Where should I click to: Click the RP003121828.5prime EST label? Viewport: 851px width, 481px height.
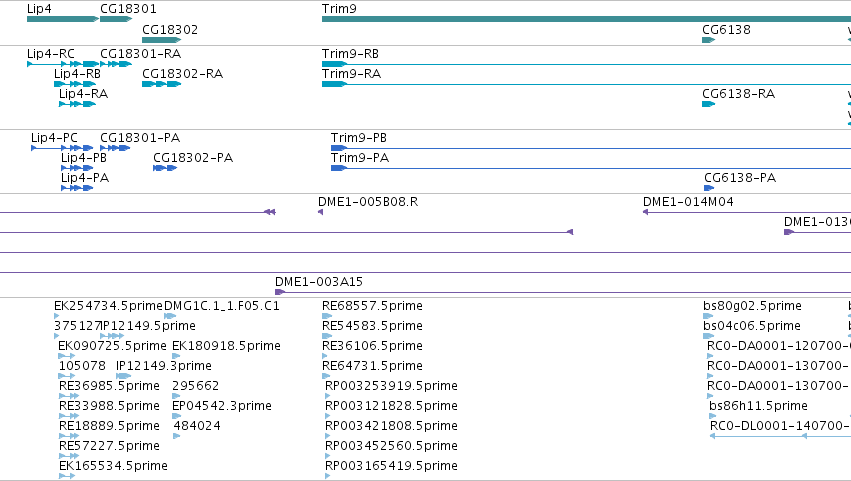[x=391, y=407]
